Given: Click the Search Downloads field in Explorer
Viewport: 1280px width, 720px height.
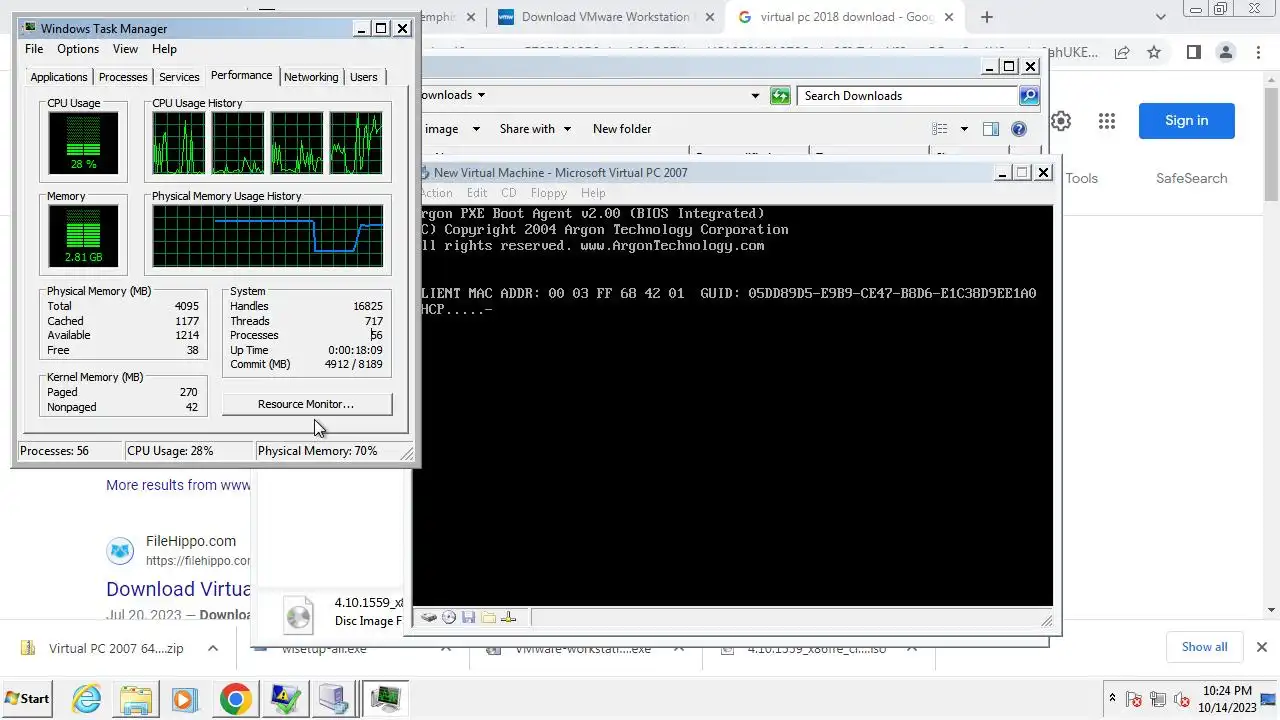Looking at the screenshot, I should click(x=907, y=96).
